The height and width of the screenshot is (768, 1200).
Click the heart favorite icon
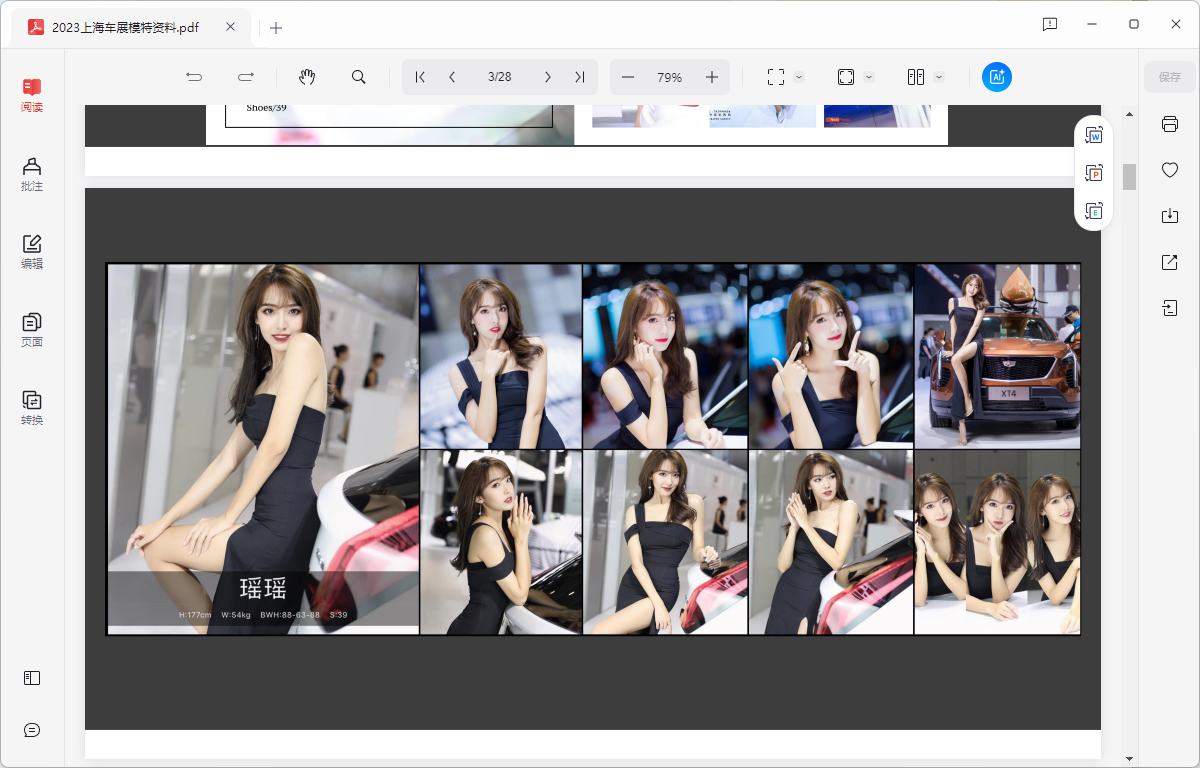pyautogui.click(x=1170, y=170)
